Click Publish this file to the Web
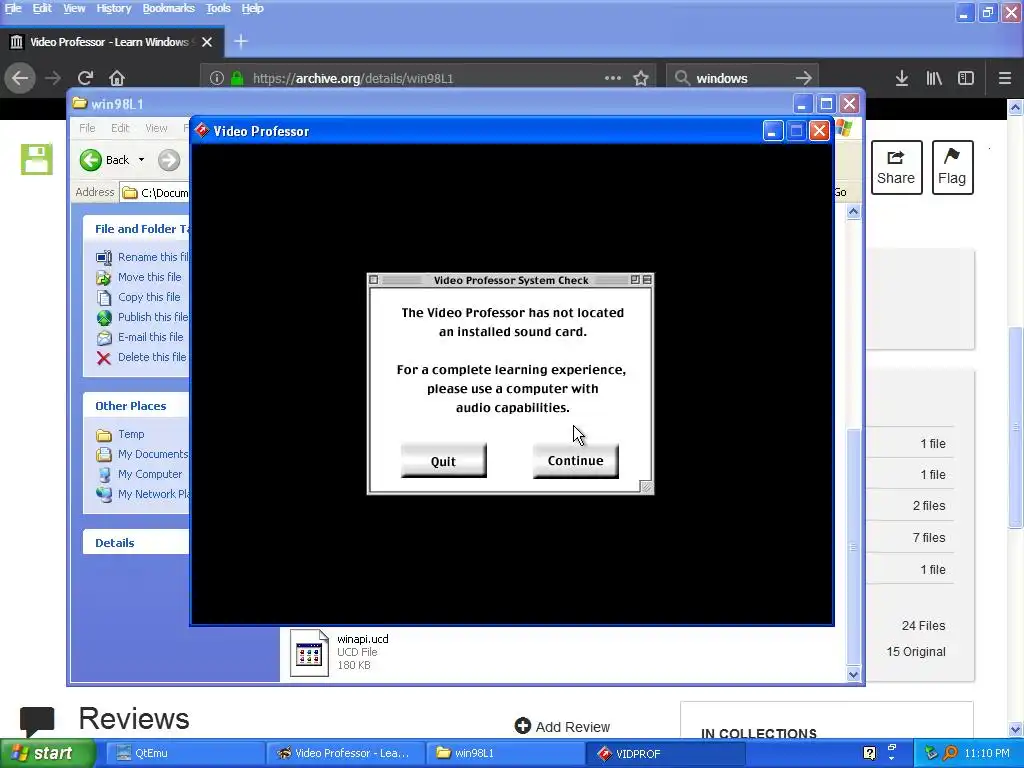 tap(142, 317)
